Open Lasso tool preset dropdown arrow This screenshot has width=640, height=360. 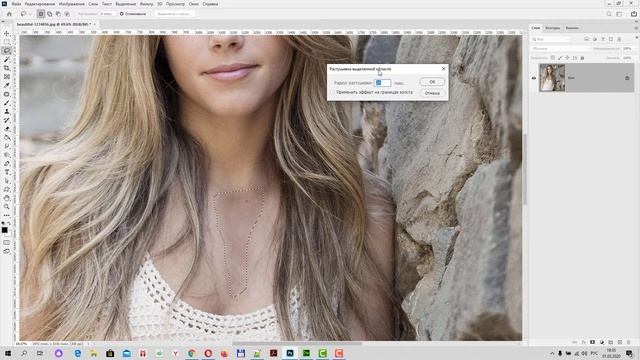click(29, 14)
